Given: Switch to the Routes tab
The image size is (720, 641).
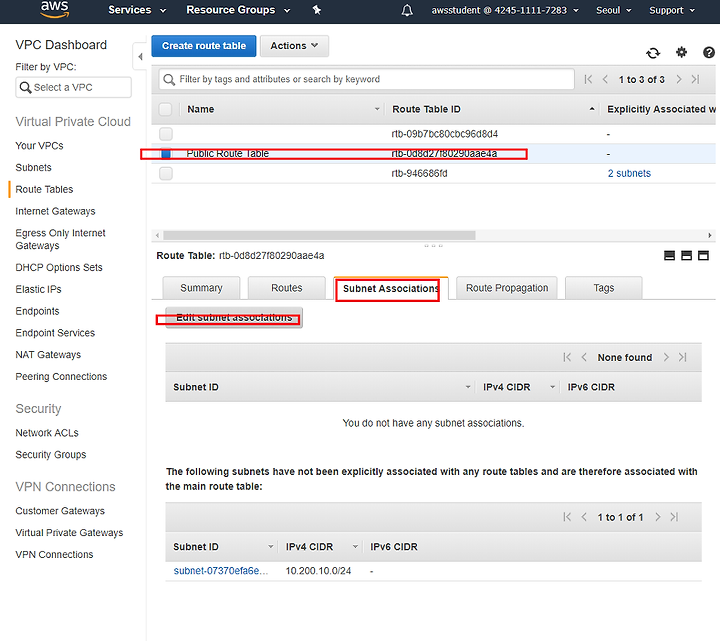Looking at the screenshot, I should pyautogui.click(x=287, y=288).
